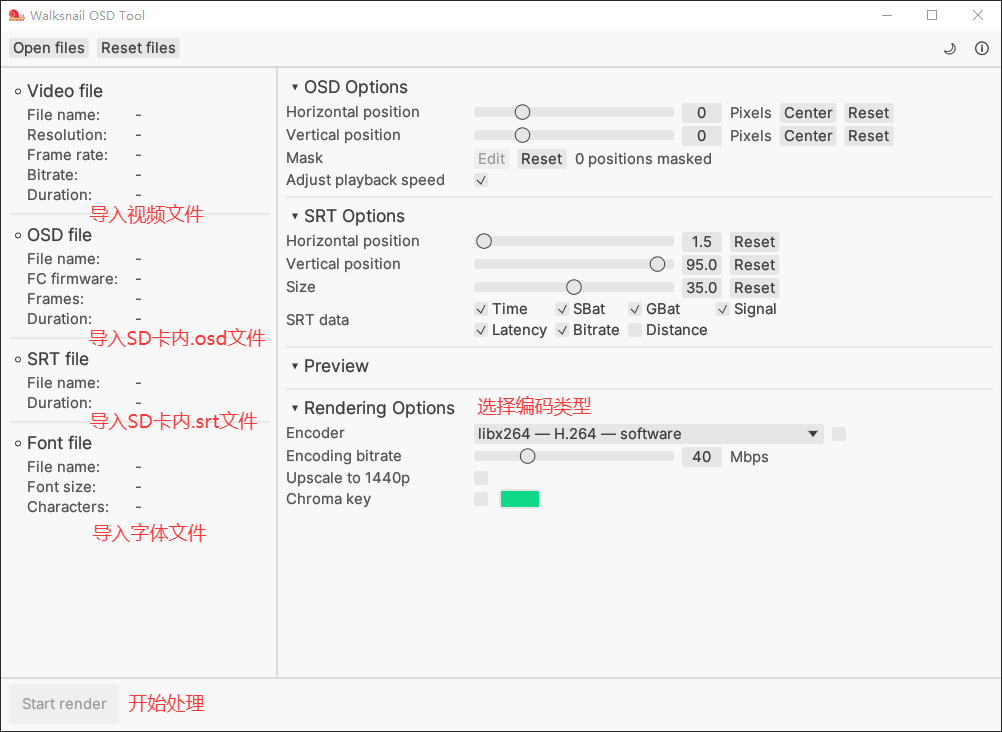Reset OSD vertical position
Screen dimensions: 1002x732
pos(868,136)
